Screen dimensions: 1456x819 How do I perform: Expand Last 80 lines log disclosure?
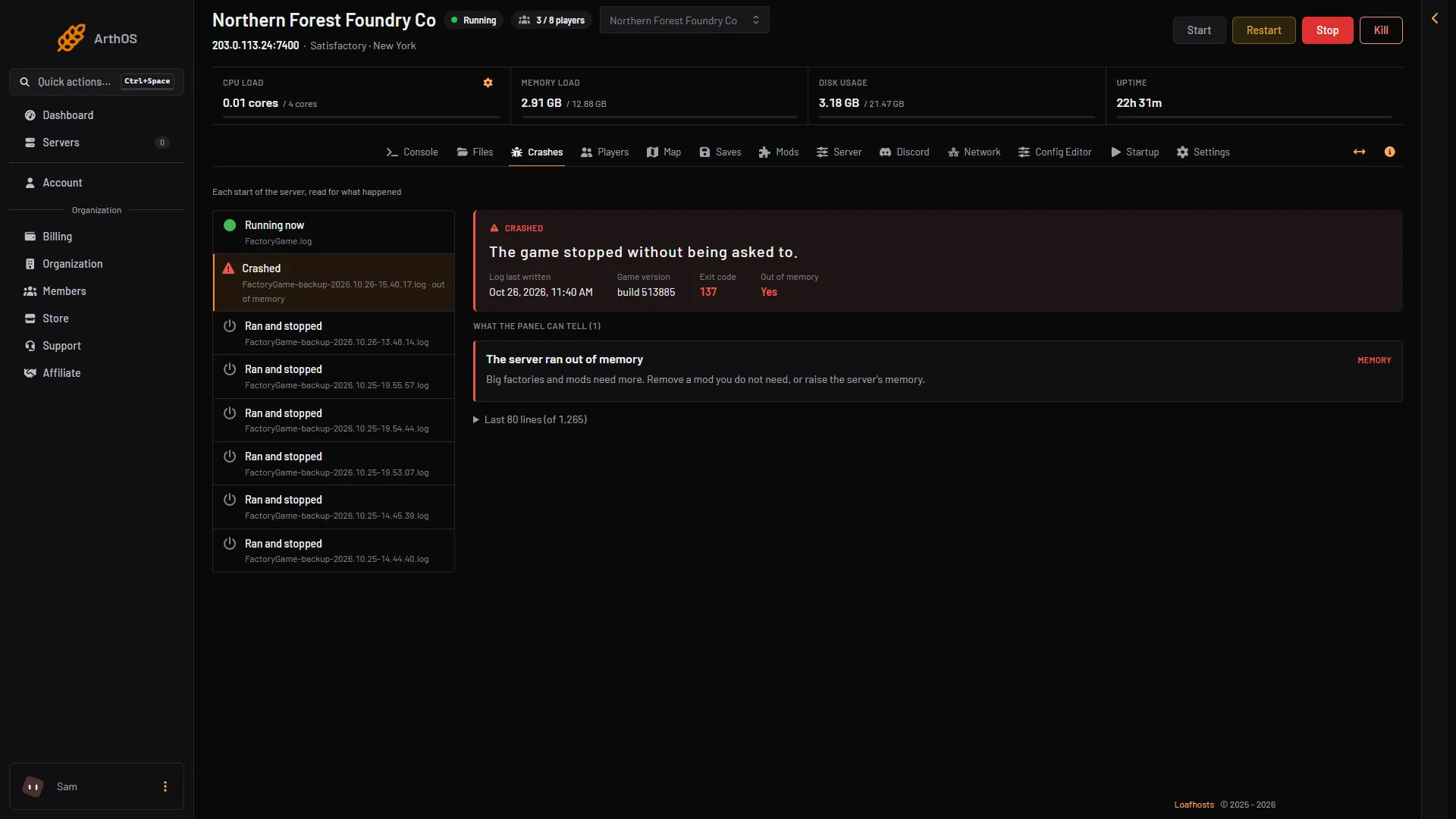(530, 419)
